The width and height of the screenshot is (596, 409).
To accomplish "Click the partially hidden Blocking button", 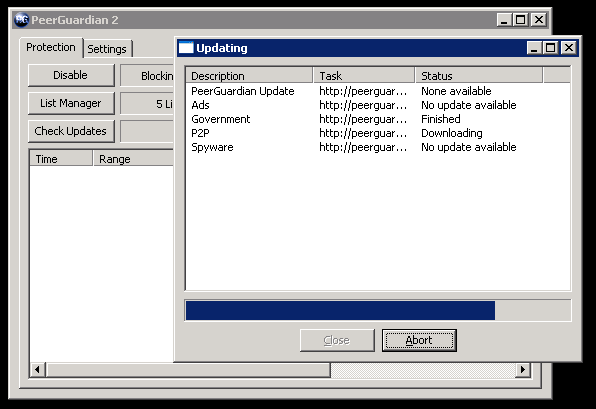I will tap(147, 76).
